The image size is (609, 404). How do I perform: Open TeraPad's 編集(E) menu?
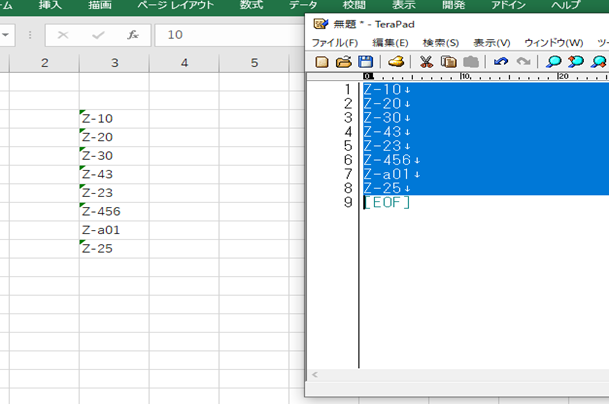click(x=390, y=43)
